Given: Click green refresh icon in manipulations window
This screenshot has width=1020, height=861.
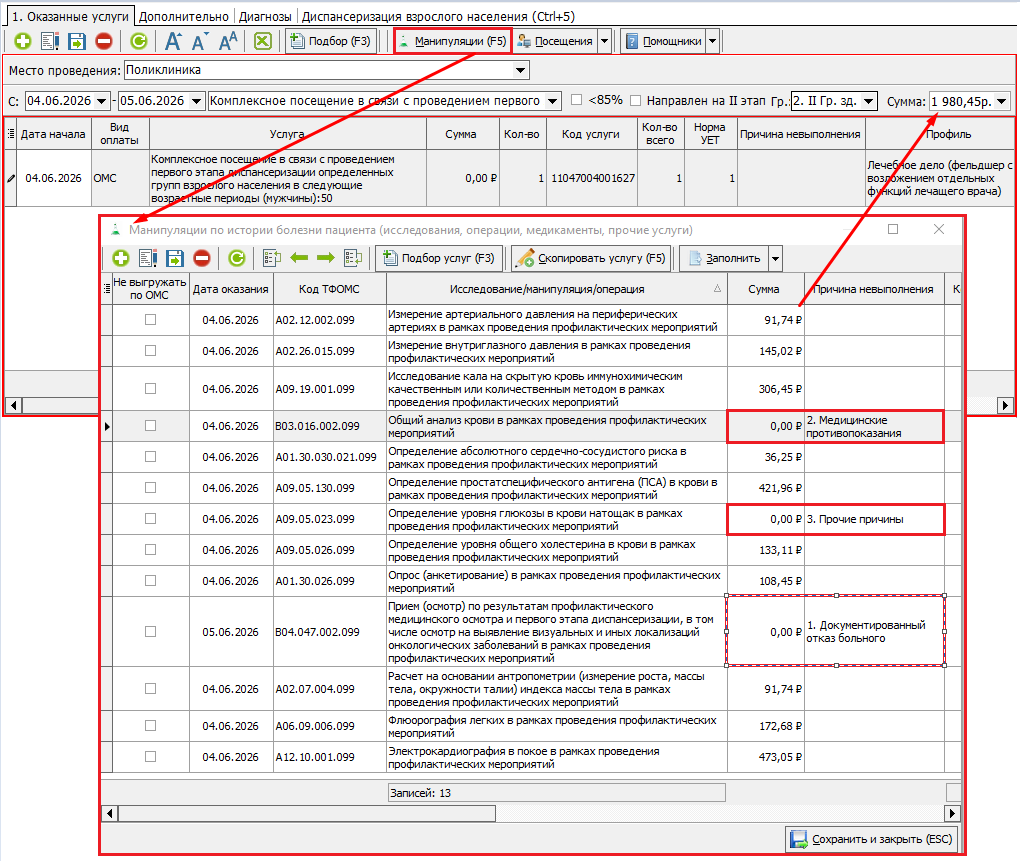Looking at the screenshot, I should (237, 258).
